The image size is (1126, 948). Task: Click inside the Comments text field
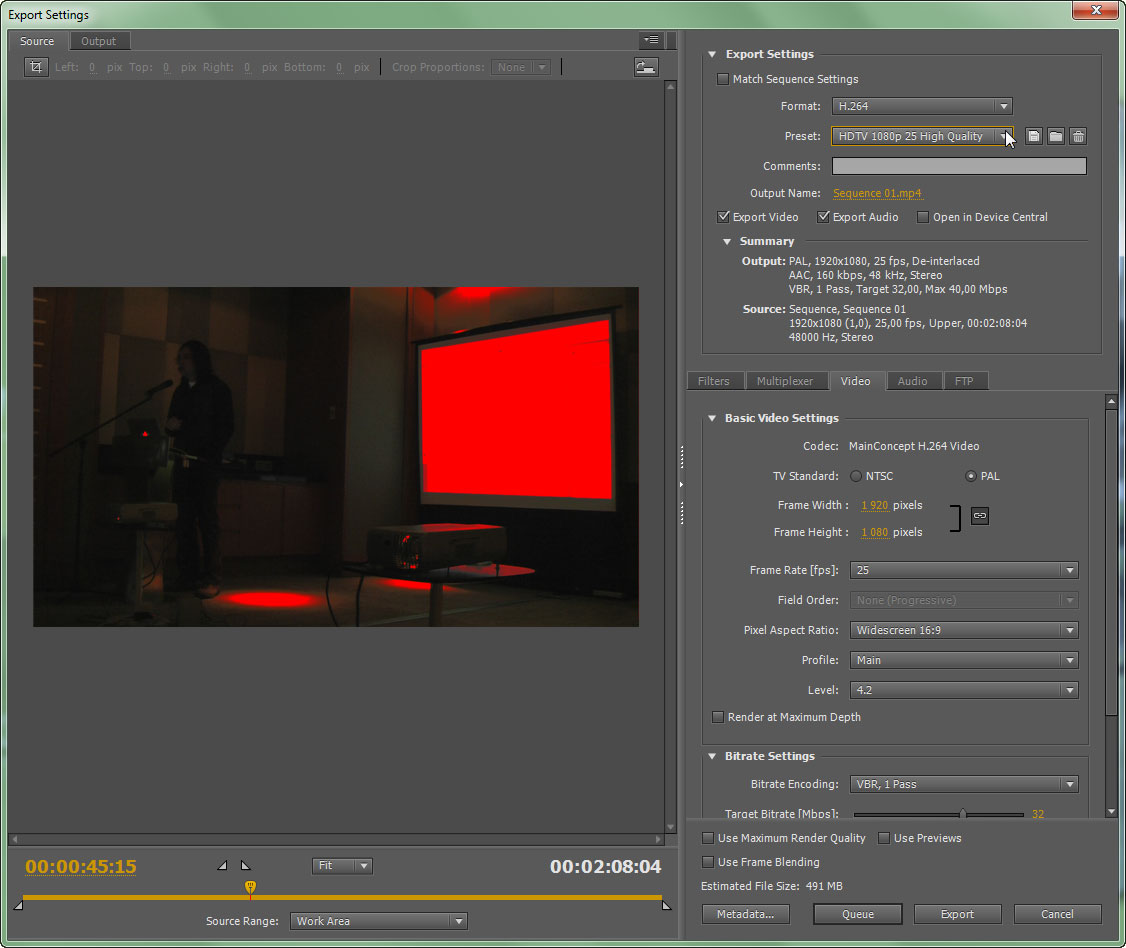coord(958,166)
